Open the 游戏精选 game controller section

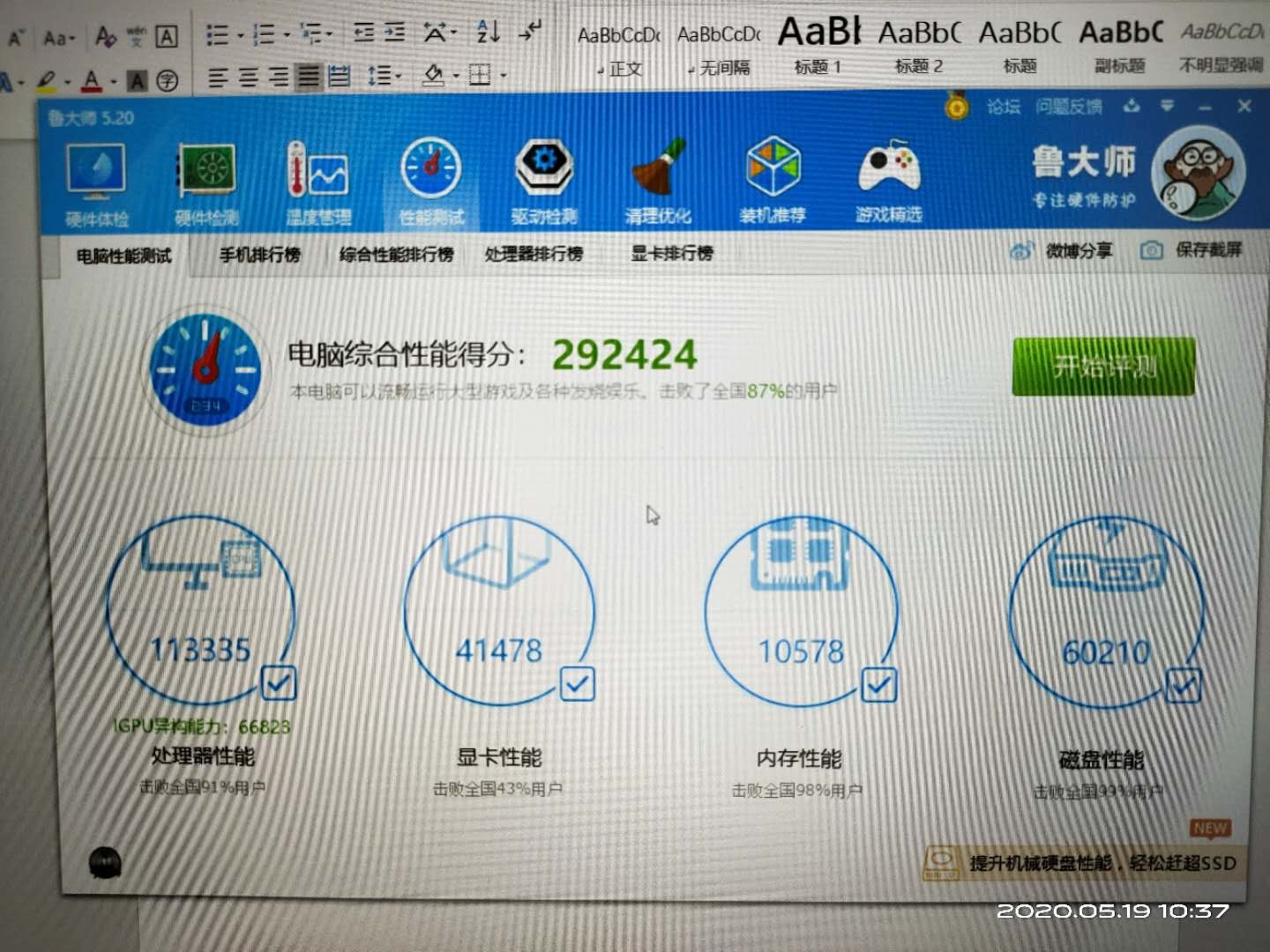coord(889,179)
